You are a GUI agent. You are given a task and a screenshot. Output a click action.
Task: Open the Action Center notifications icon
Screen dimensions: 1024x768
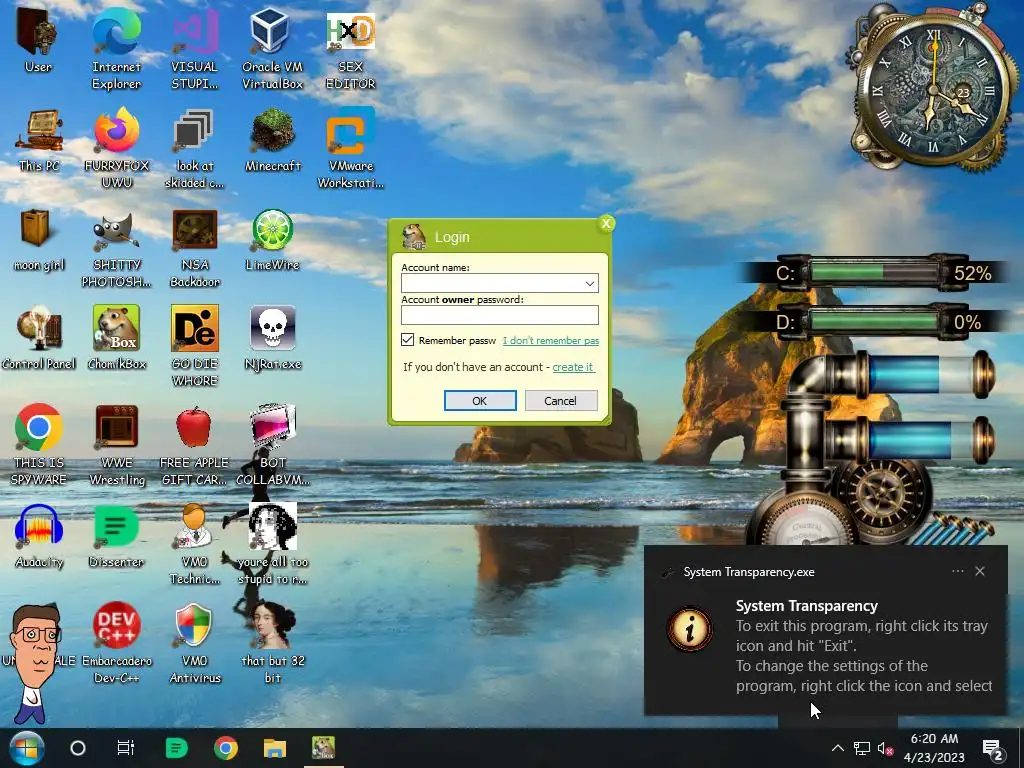coord(993,749)
